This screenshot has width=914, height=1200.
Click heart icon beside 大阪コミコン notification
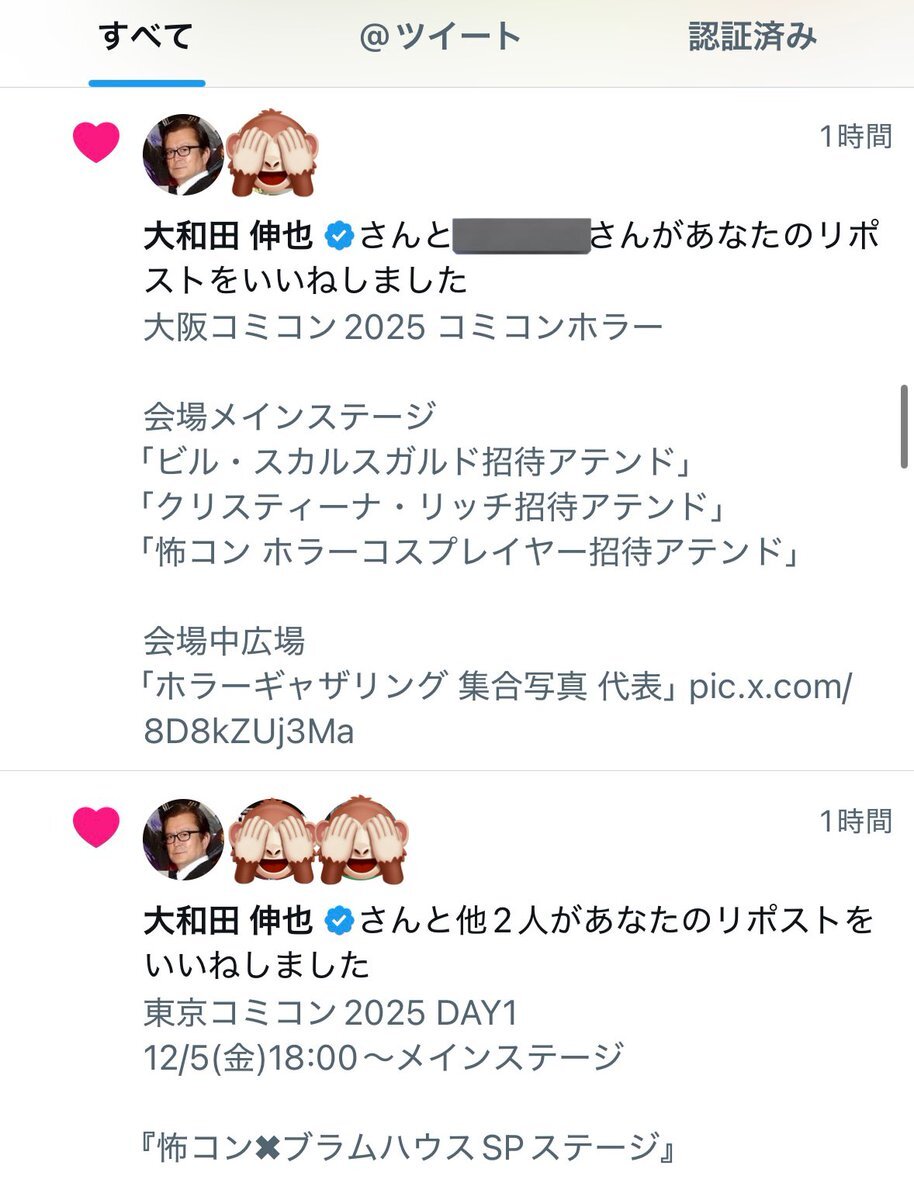(97, 143)
